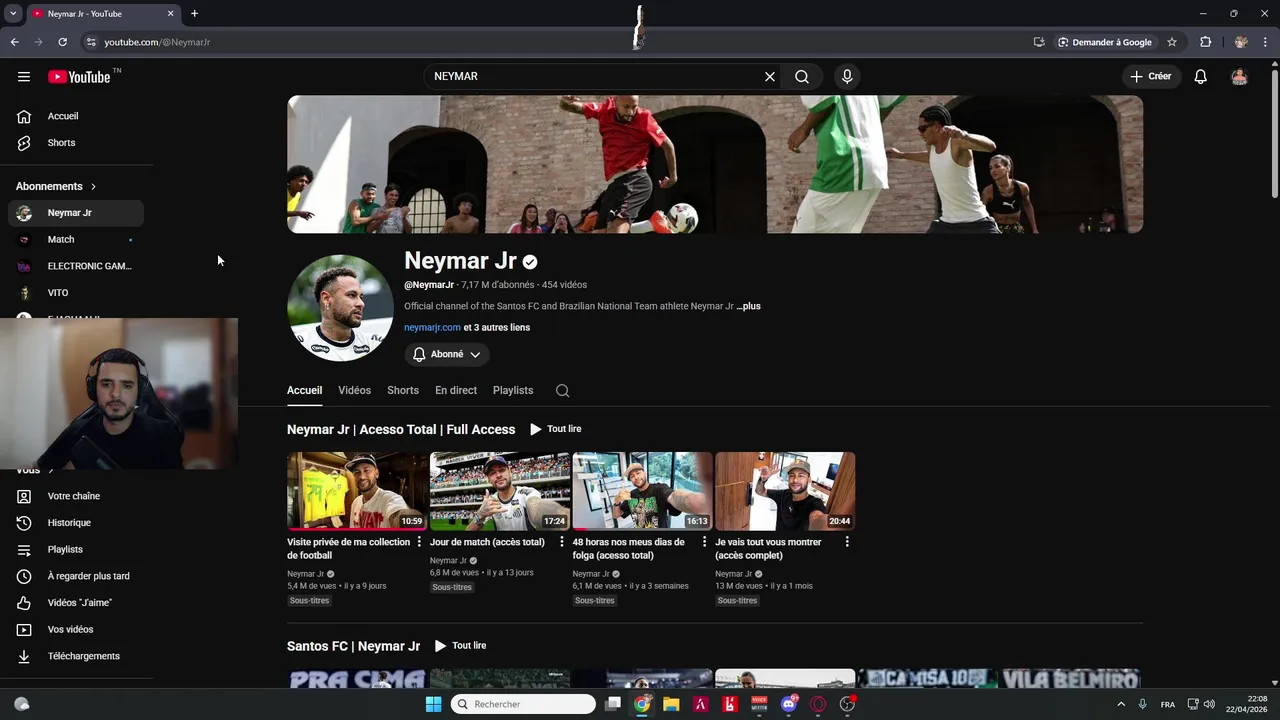The height and width of the screenshot is (720, 1280).
Task: Expand channel description with ...plus
Action: (749, 306)
